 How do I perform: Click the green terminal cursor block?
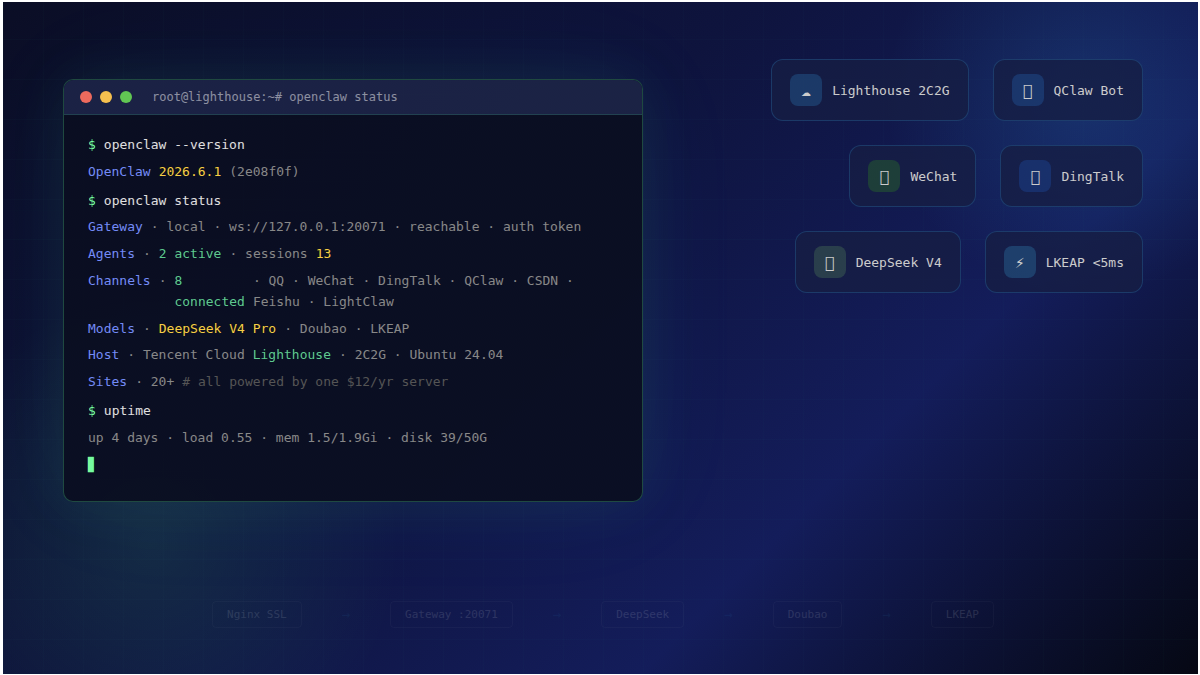[91, 464]
